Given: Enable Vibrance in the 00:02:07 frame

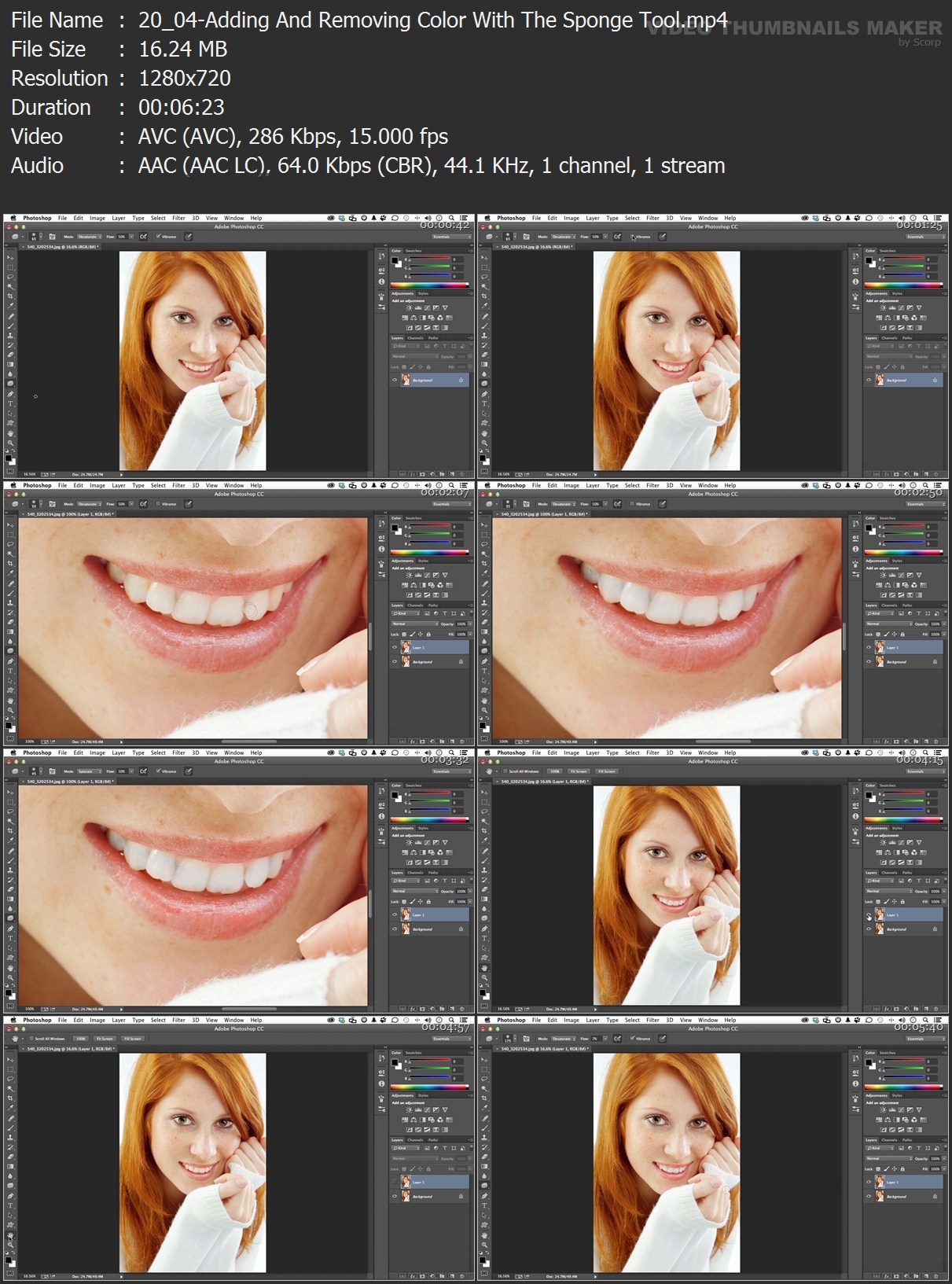Looking at the screenshot, I should [x=158, y=503].
